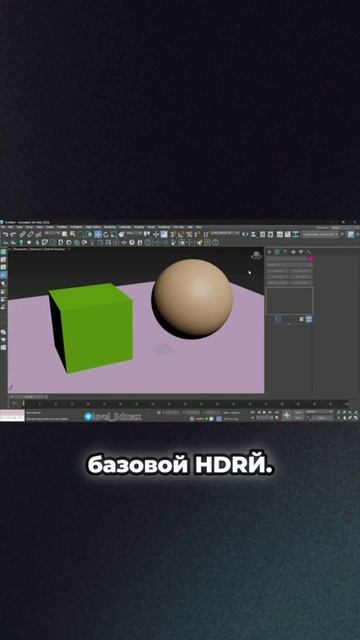Click Go to Start playback button
The image size is (360, 640).
click(253, 413)
